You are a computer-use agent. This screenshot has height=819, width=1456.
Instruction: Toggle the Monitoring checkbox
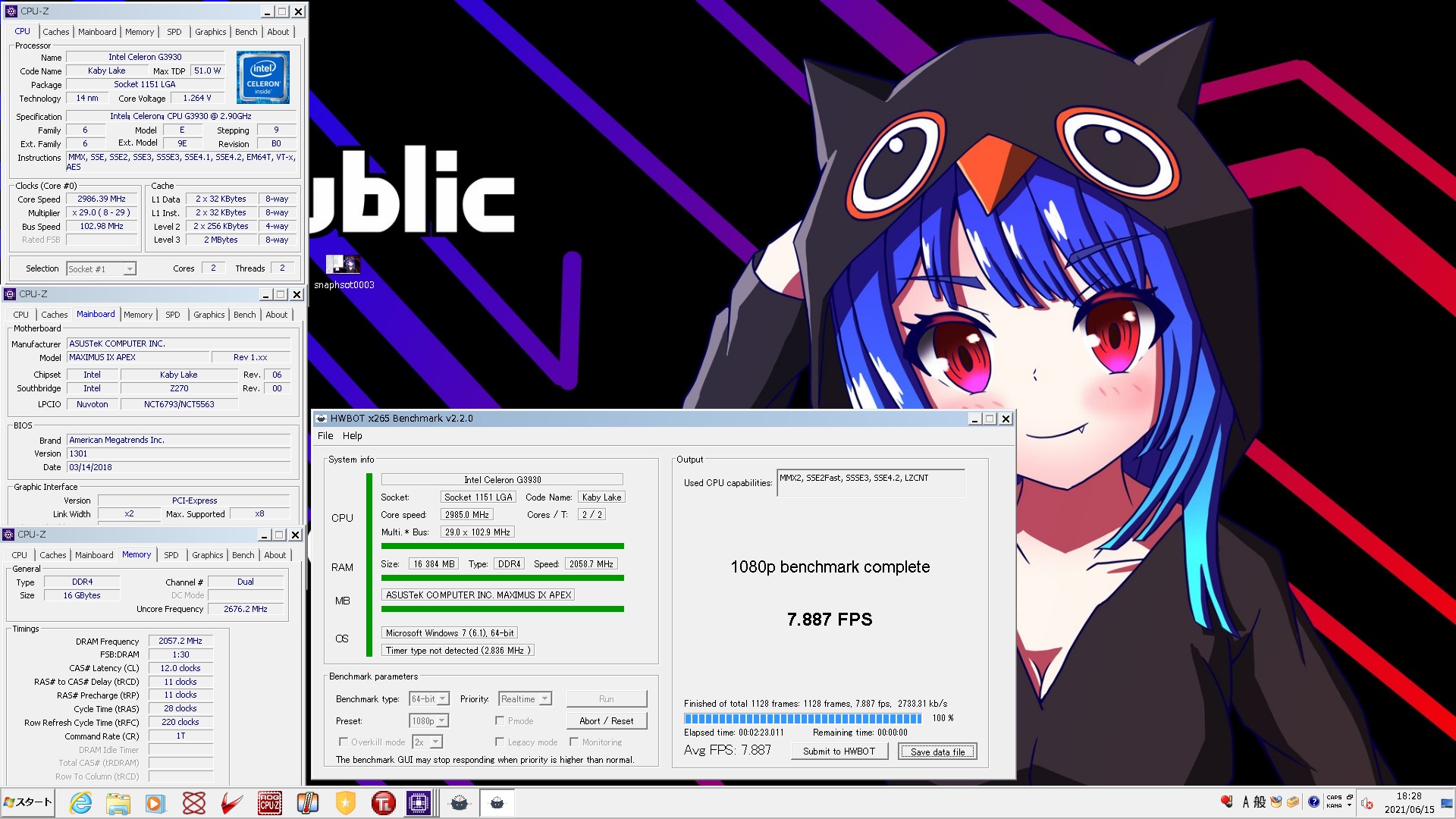[x=574, y=742]
